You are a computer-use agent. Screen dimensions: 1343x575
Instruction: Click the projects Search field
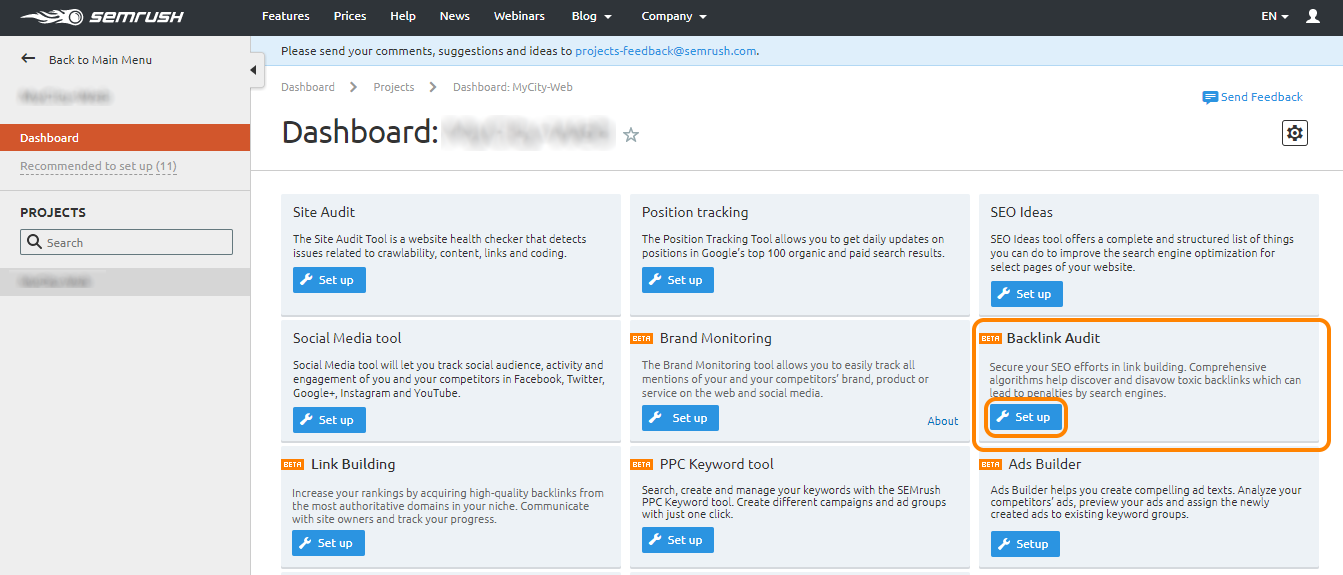tap(126, 242)
